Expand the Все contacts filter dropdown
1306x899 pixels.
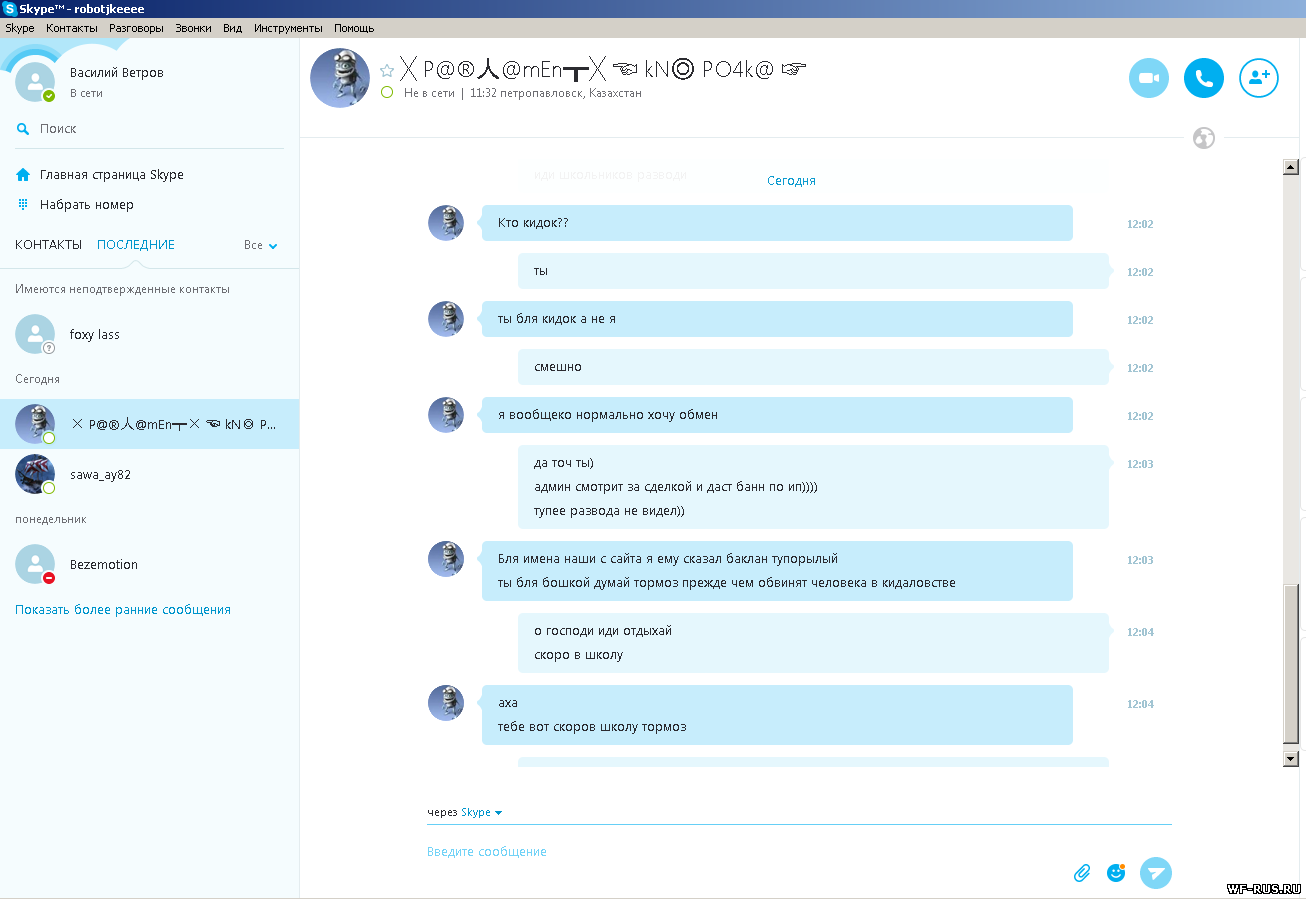pos(261,245)
